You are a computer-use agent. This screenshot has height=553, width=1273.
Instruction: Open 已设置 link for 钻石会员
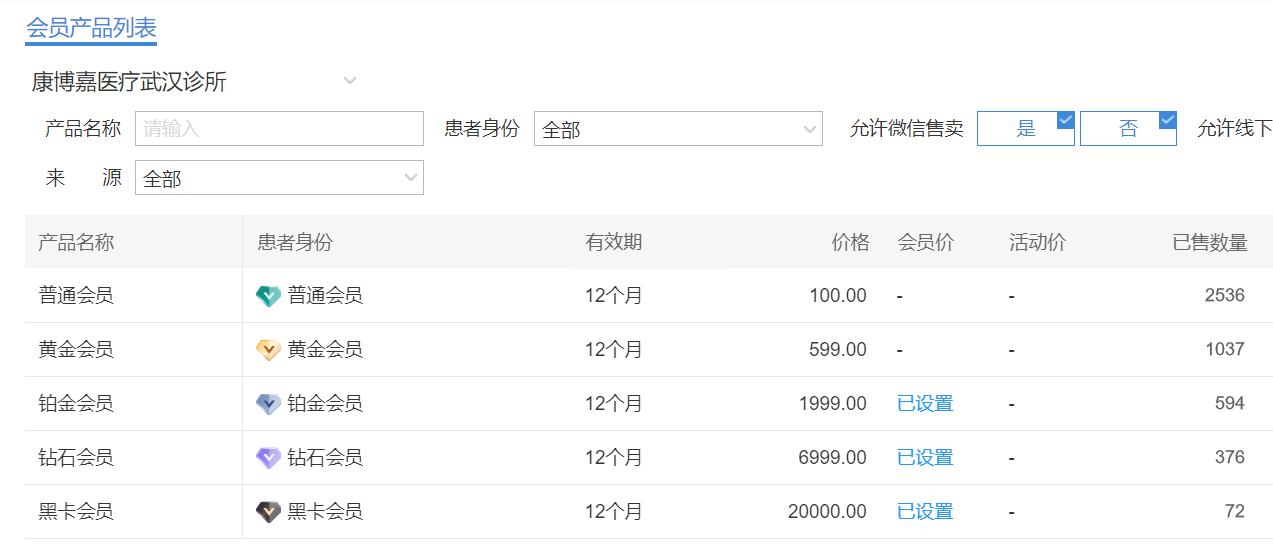tap(925, 458)
